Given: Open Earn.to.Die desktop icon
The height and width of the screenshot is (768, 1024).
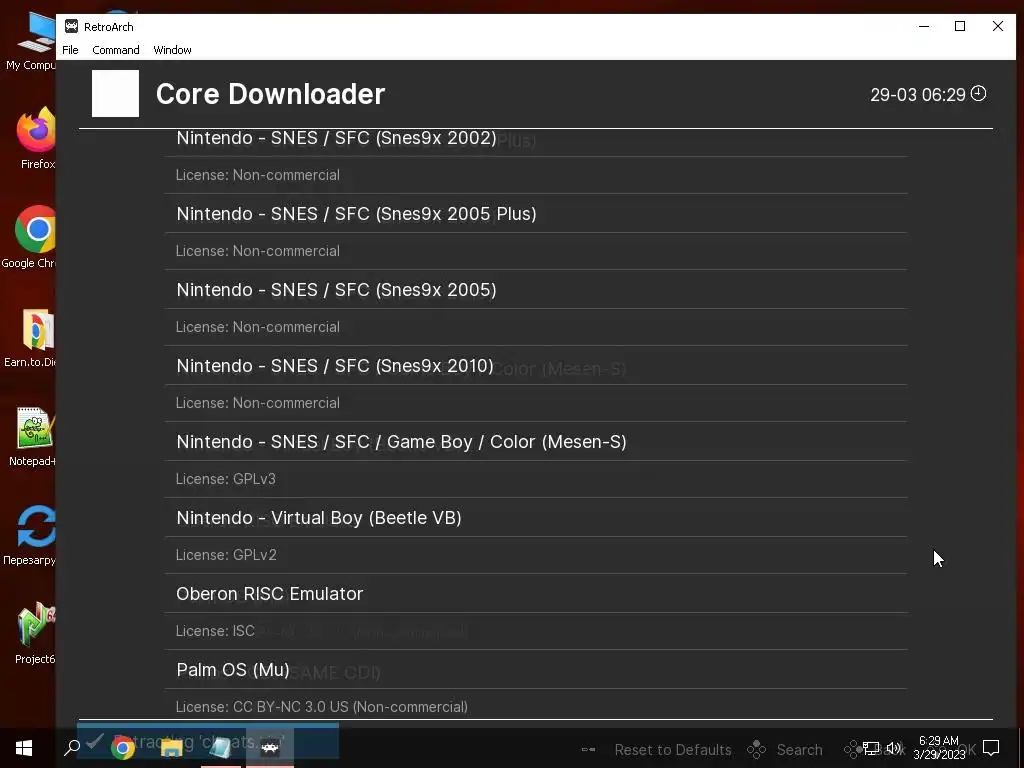Looking at the screenshot, I should pos(31,337).
